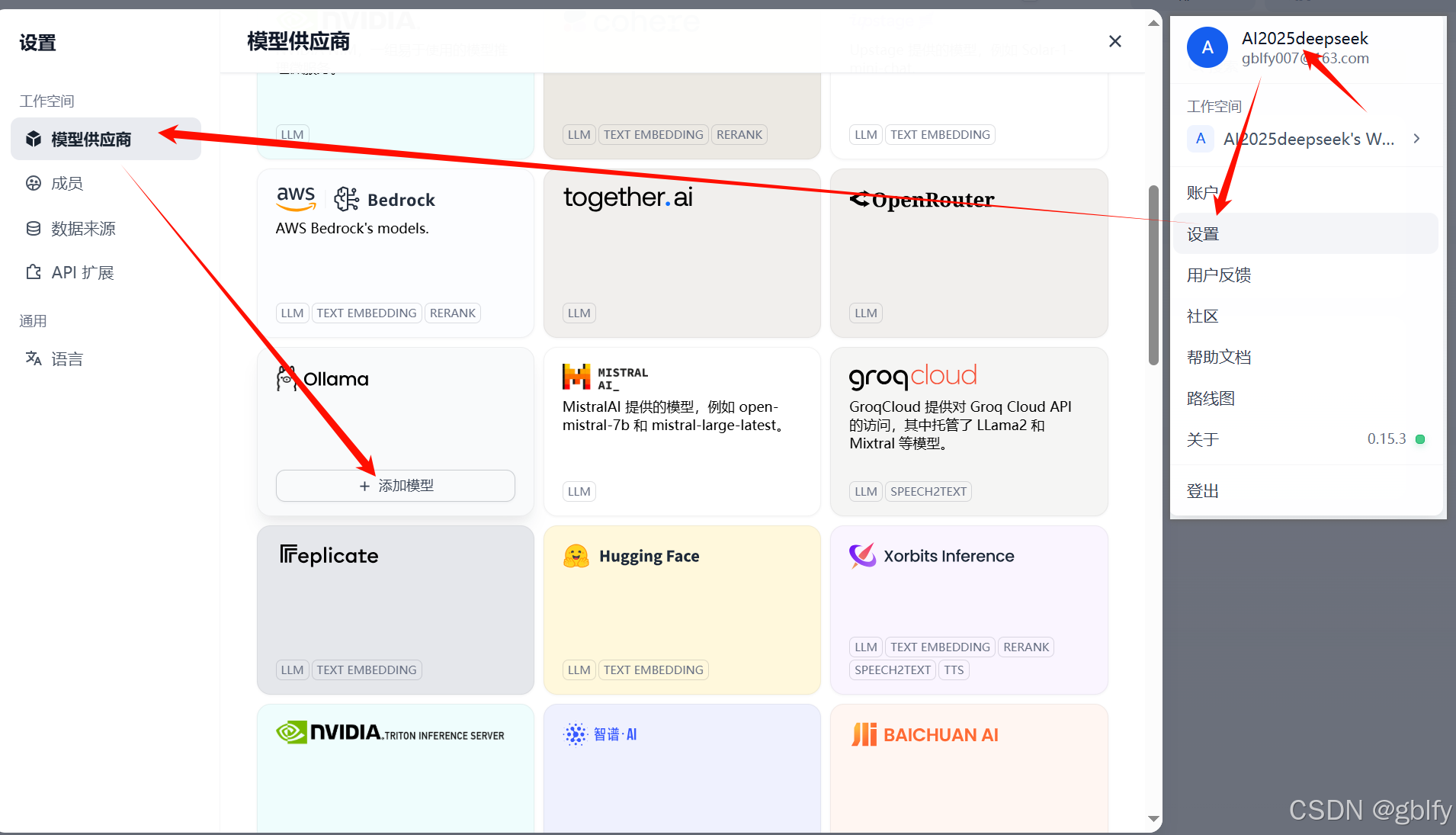The width and height of the screenshot is (1456, 835).
Task: Select 社区 in account menu
Action: 1307,316
